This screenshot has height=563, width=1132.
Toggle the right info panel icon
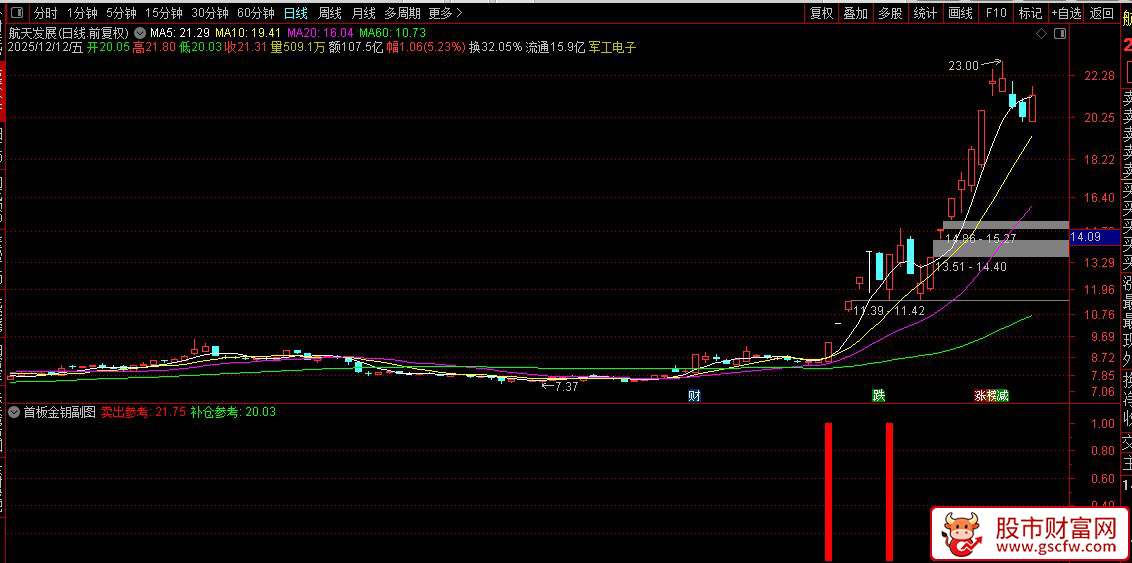(x=1059, y=34)
